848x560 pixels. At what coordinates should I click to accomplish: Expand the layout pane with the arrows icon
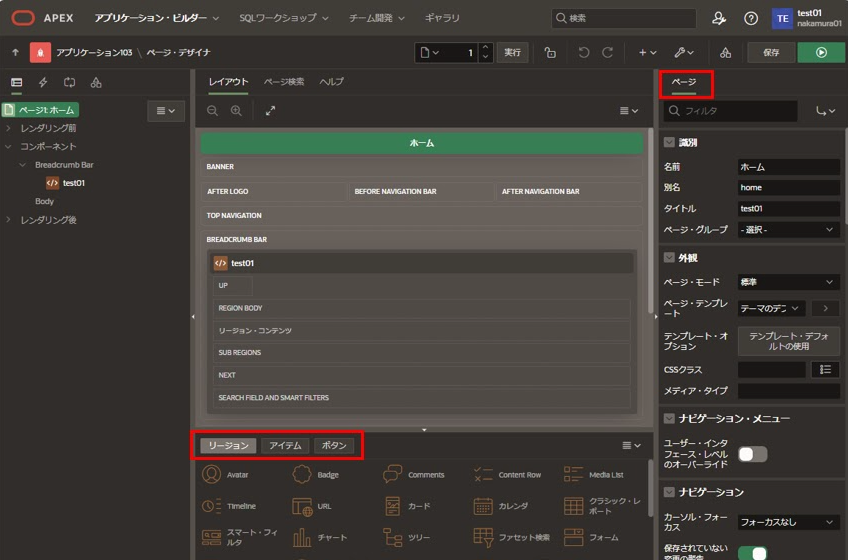[x=270, y=111]
